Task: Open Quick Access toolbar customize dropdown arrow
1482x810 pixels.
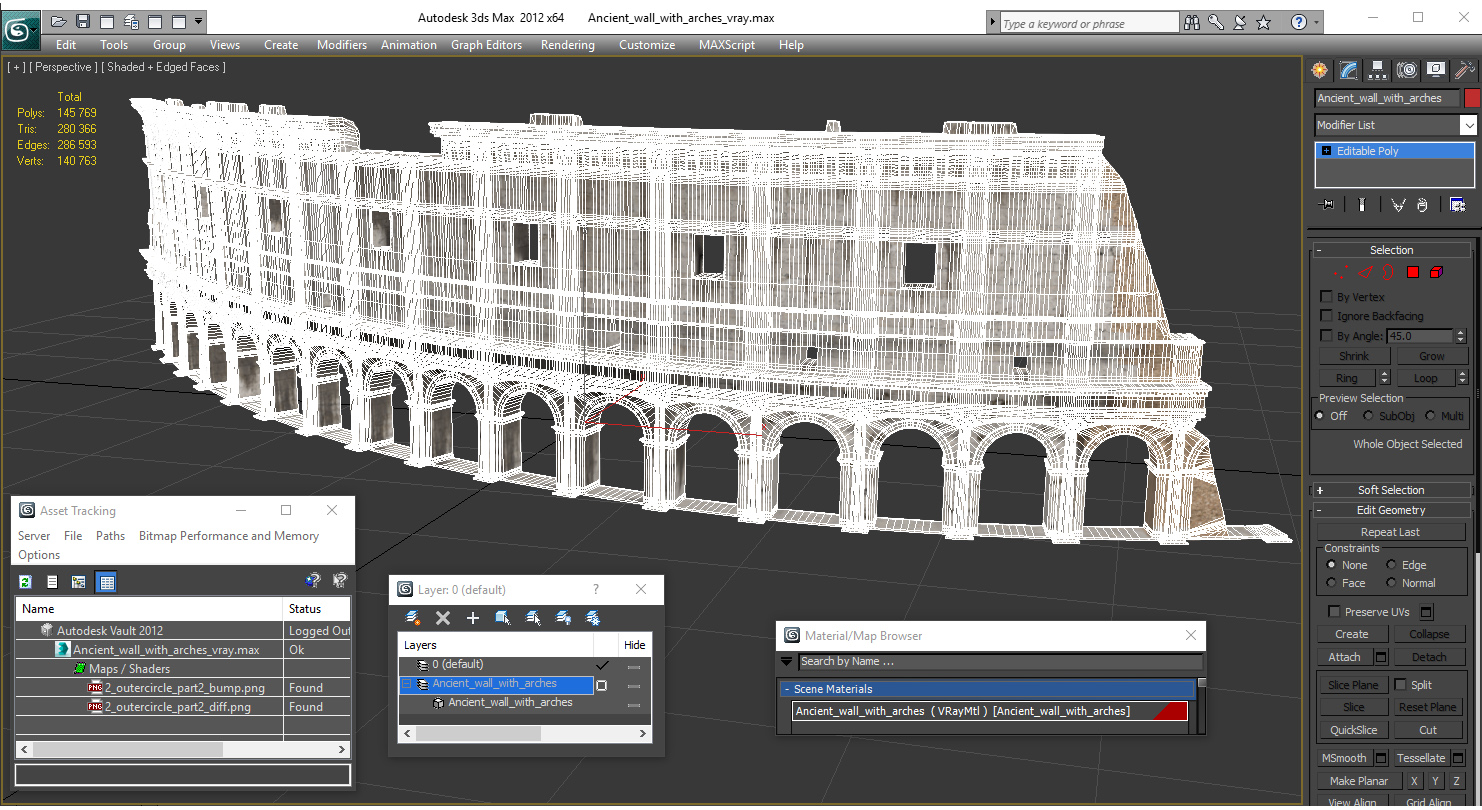Action: [x=199, y=21]
